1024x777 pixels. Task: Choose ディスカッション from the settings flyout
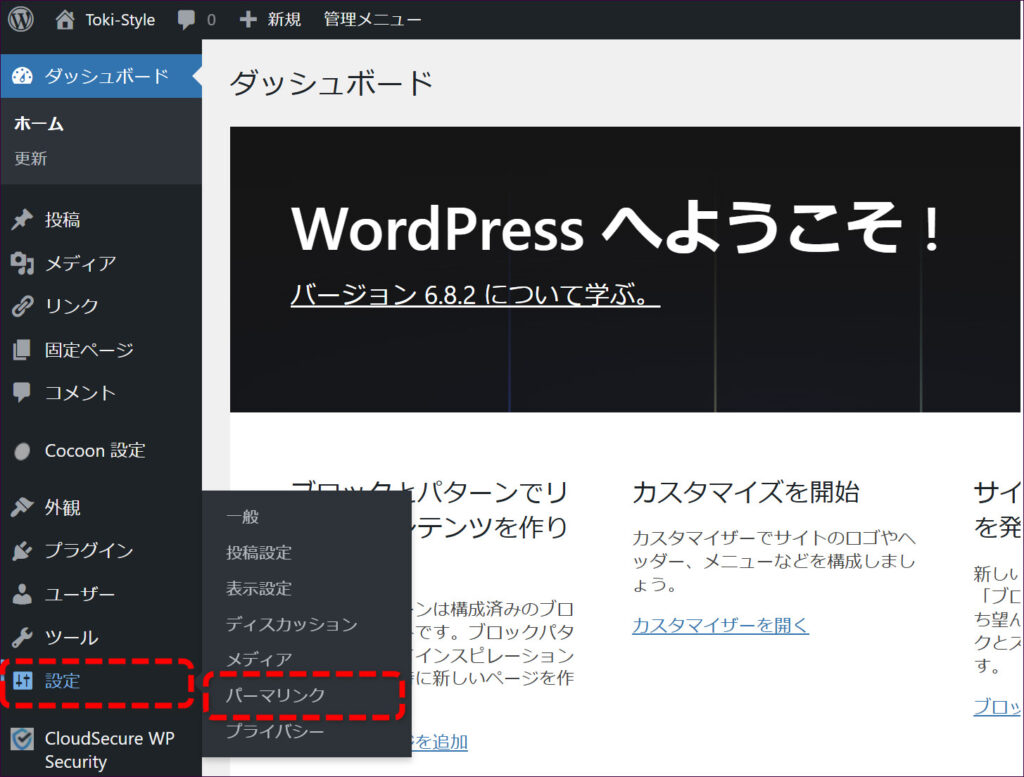(291, 624)
